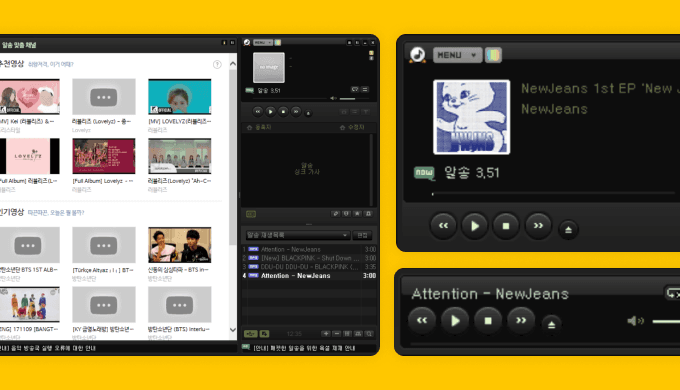The width and height of the screenshot is (680, 390).
Task: Click the eject/open file button in large player
Action: [568, 229]
